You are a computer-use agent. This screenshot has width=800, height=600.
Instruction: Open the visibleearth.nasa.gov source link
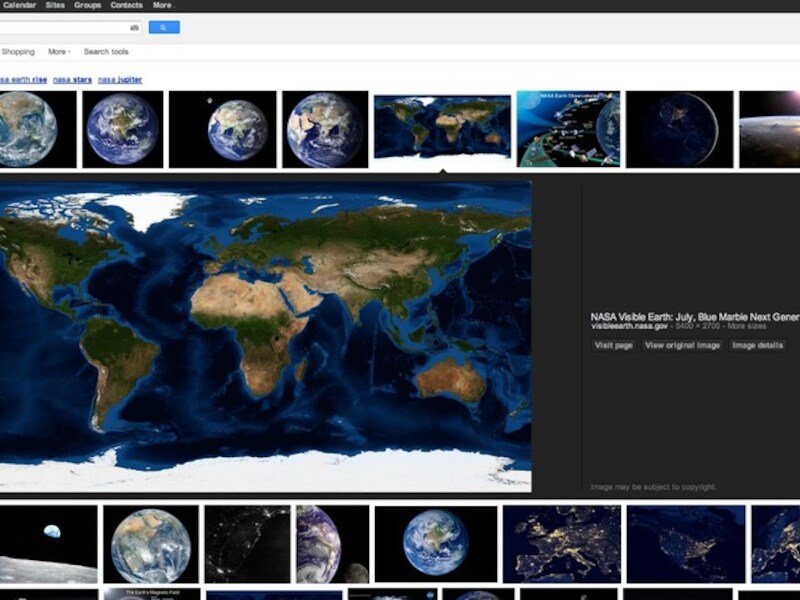pos(629,326)
